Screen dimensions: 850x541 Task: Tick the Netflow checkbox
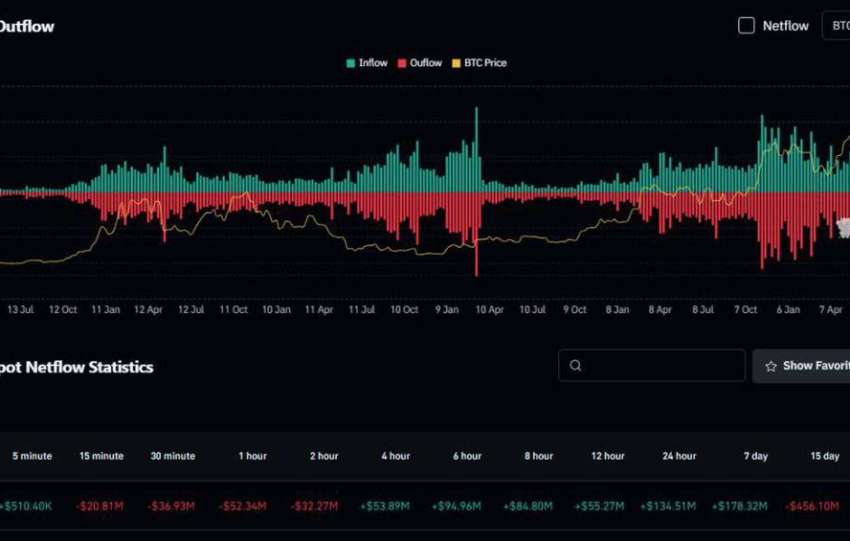coord(746,26)
